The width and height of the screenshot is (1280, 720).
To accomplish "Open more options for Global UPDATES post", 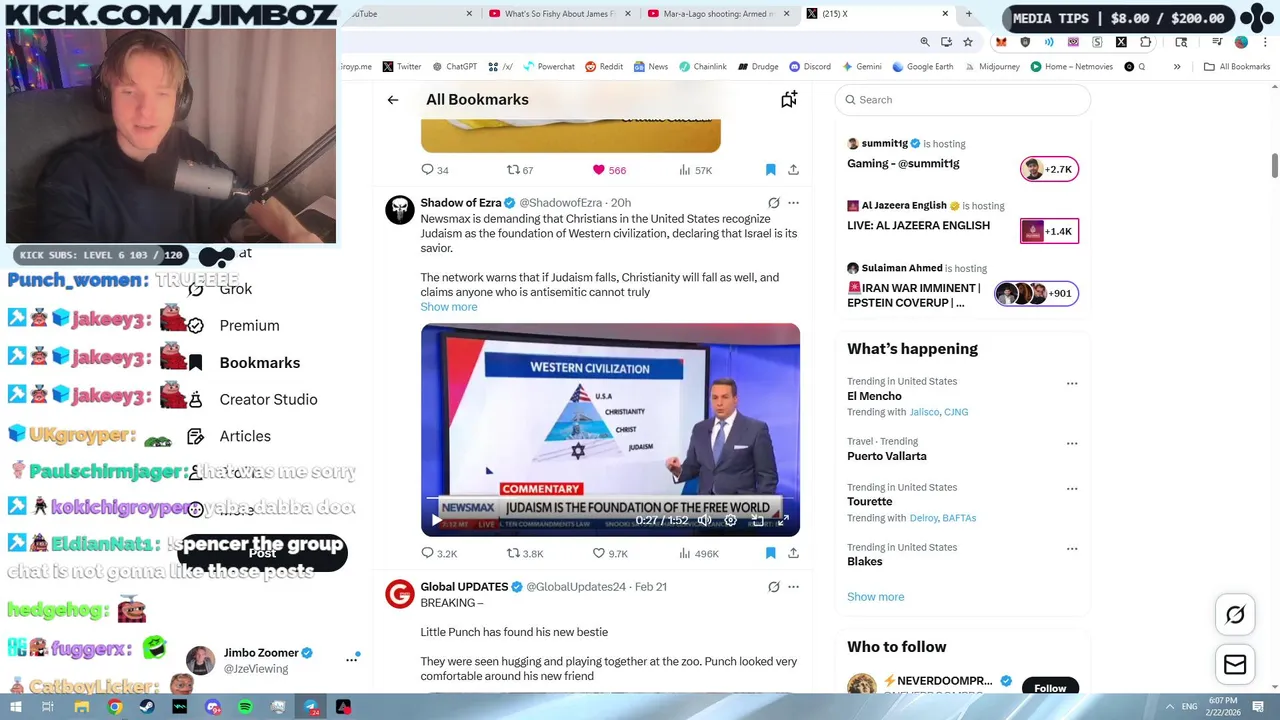I will pos(793,587).
